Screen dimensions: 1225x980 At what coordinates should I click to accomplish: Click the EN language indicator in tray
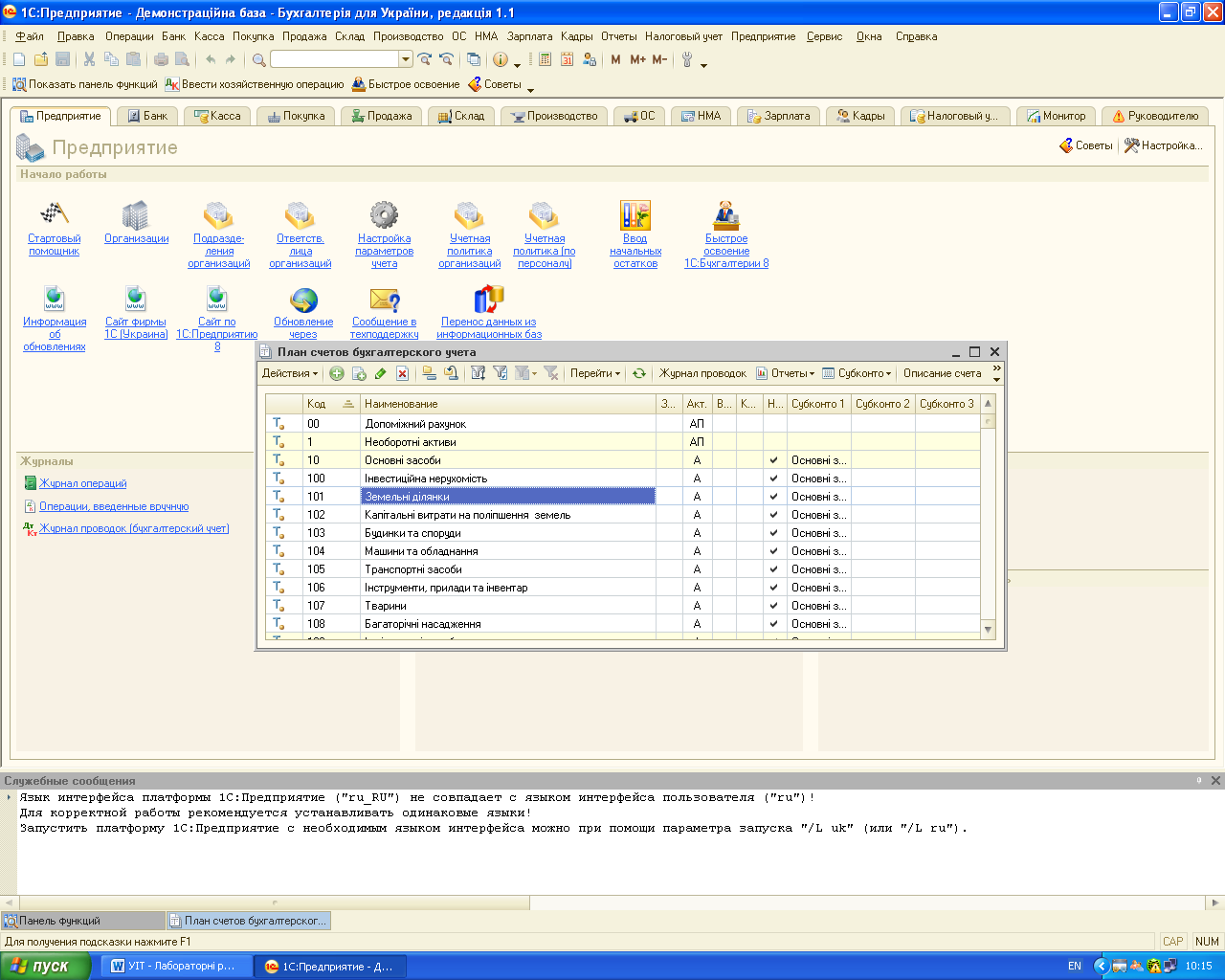[x=1075, y=966]
